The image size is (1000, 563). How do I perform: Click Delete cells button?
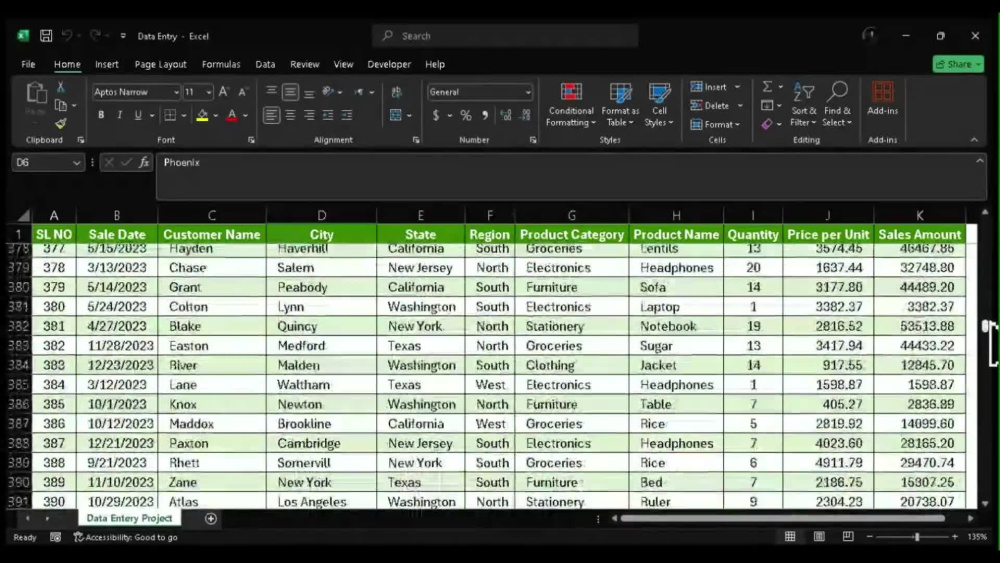(x=710, y=105)
